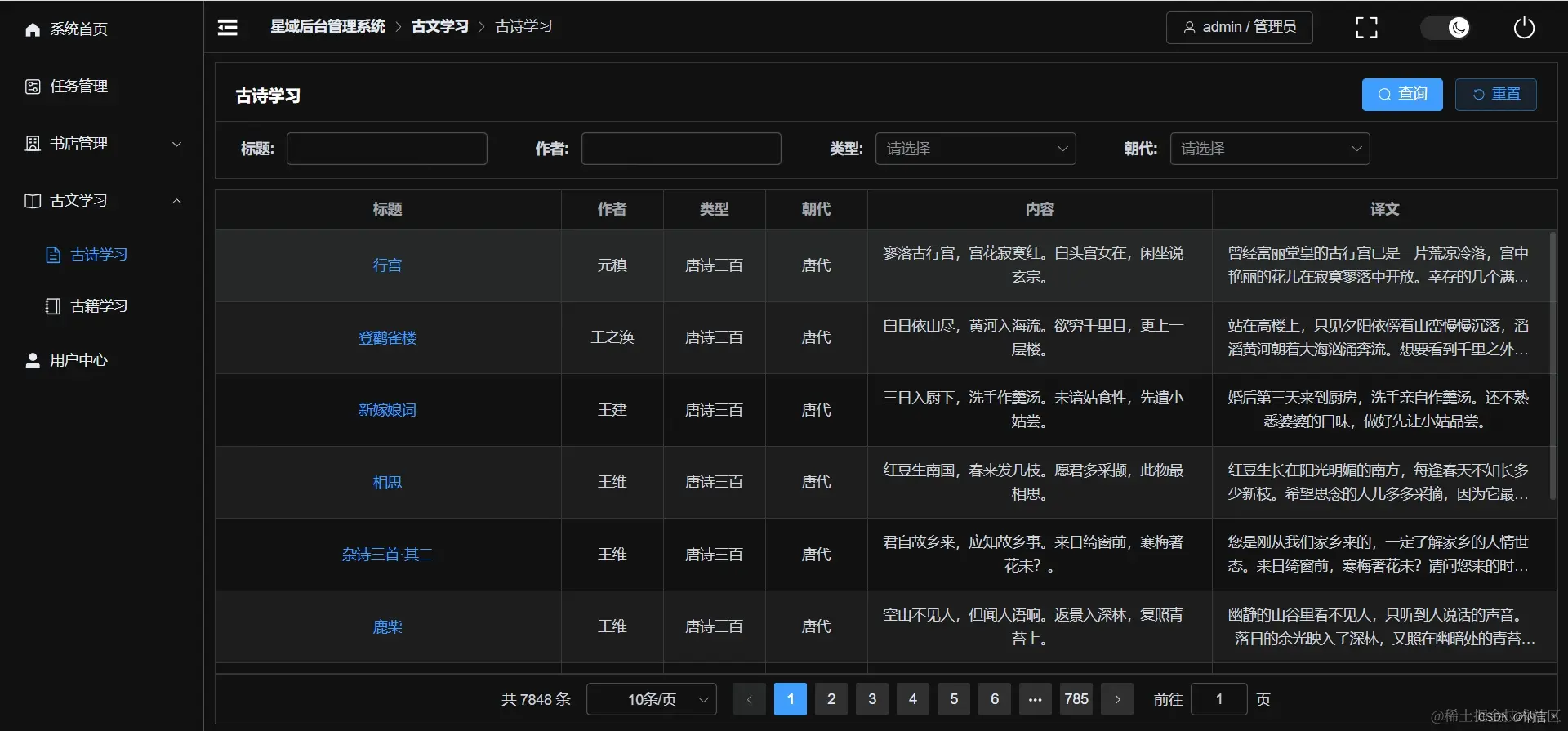Screen dimensions: 1568x731
Task: Open the 朝代 dropdown
Action: [x=1270, y=149]
